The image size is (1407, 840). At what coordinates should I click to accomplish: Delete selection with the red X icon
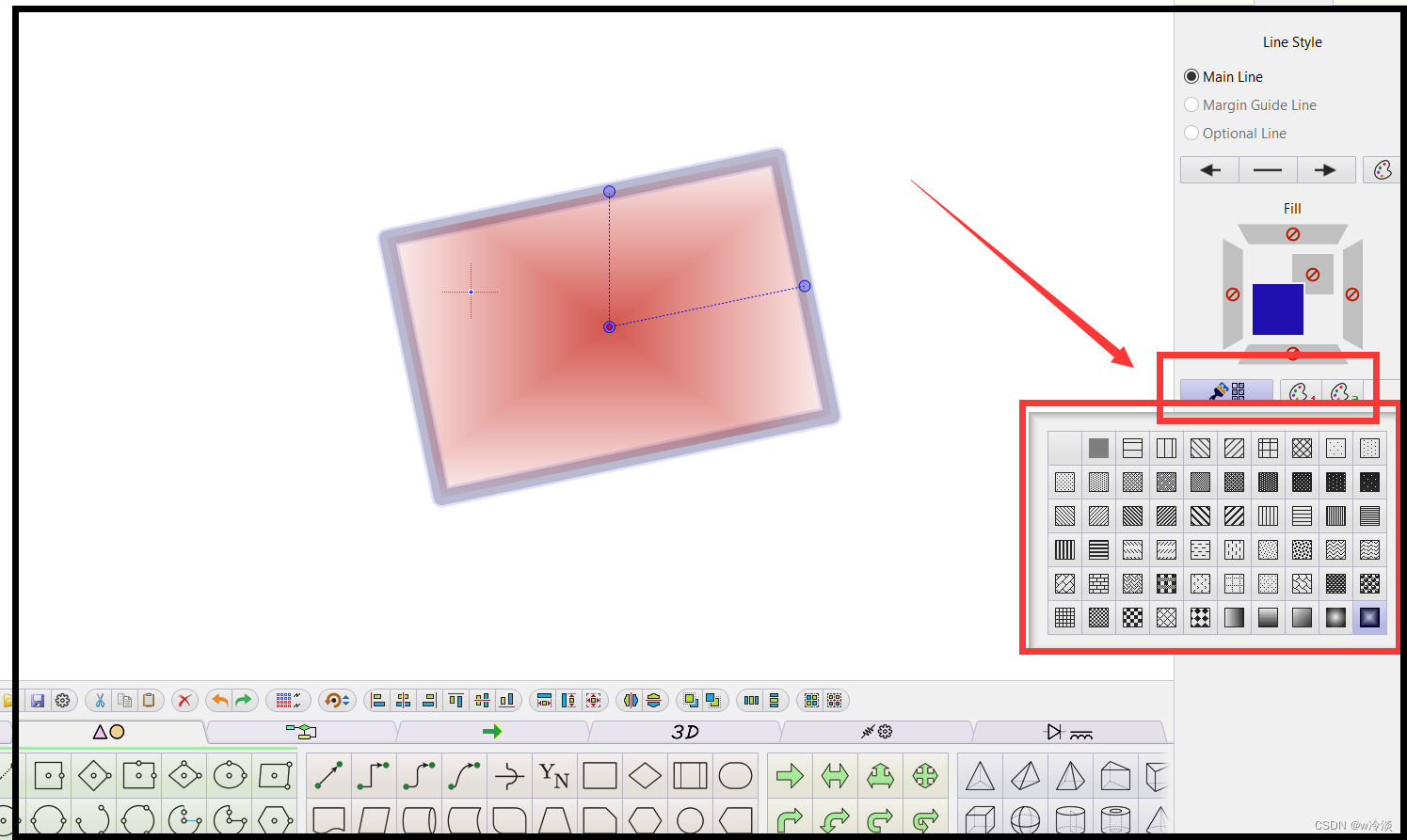[x=184, y=701]
